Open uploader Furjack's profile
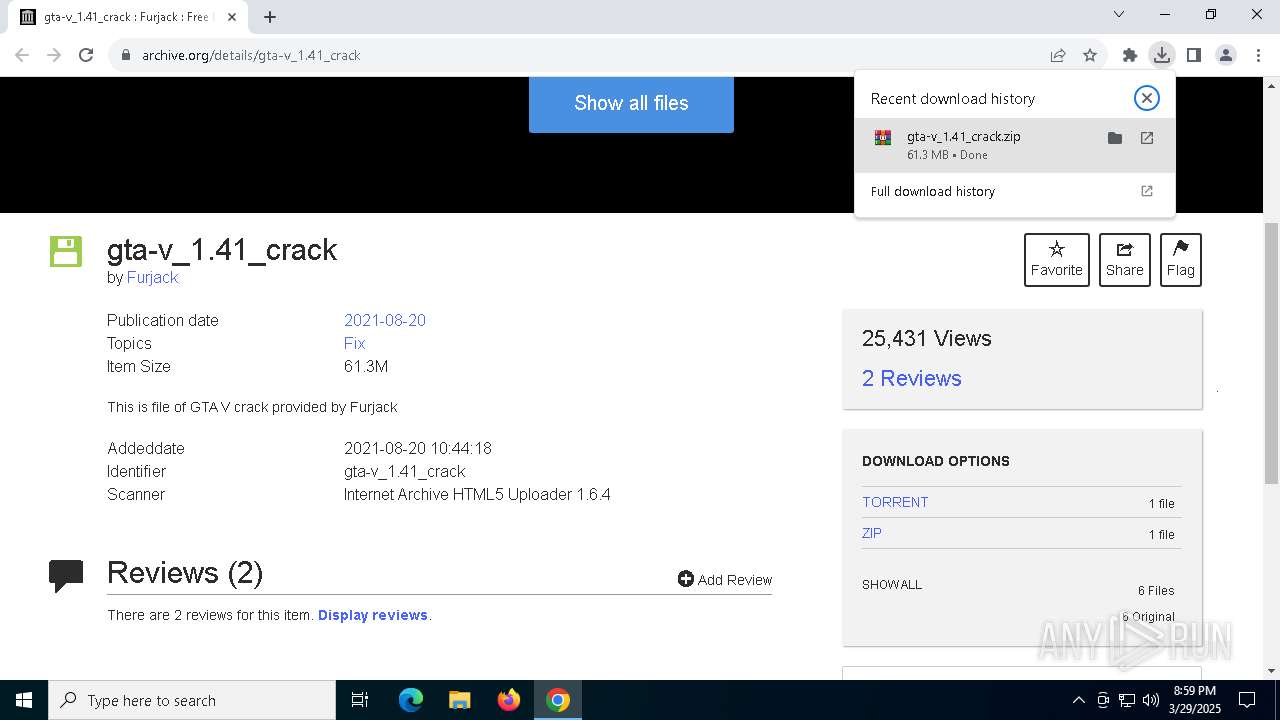This screenshot has height=720, width=1280. [152, 278]
